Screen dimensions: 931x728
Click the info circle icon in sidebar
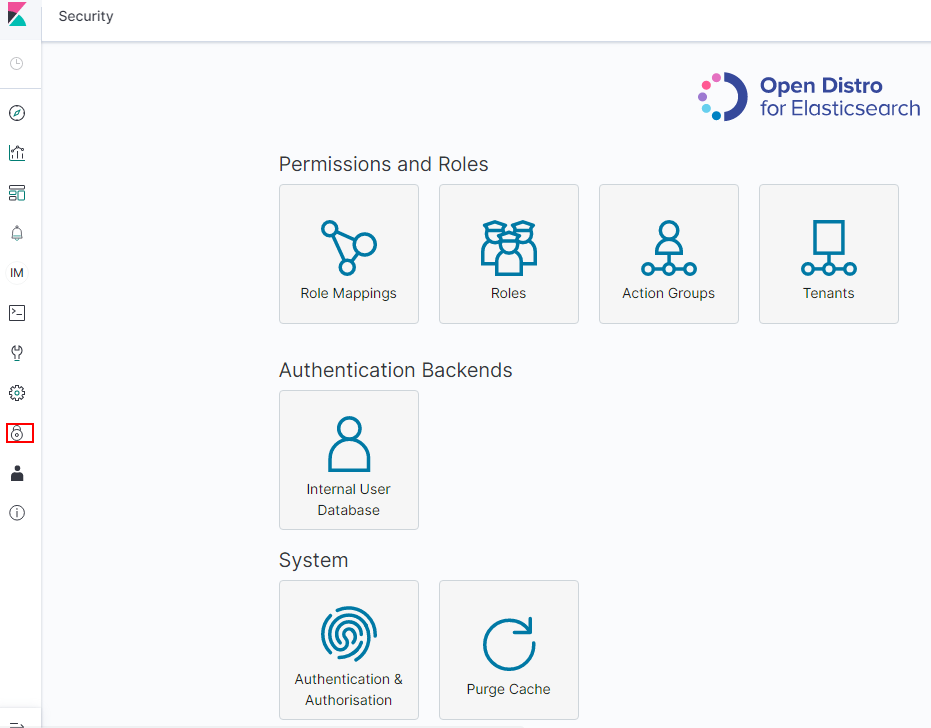17,513
